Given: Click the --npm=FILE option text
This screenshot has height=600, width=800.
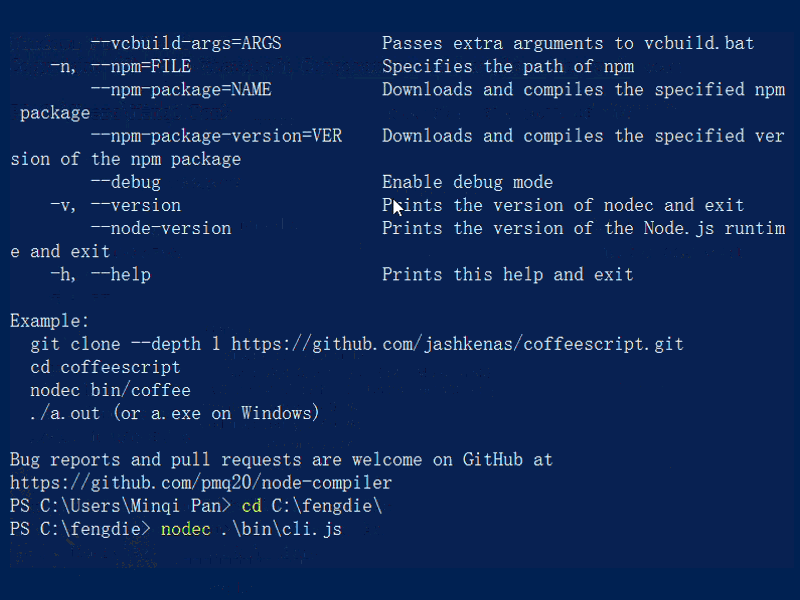Looking at the screenshot, I should pyautogui.click(x=141, y=66).
